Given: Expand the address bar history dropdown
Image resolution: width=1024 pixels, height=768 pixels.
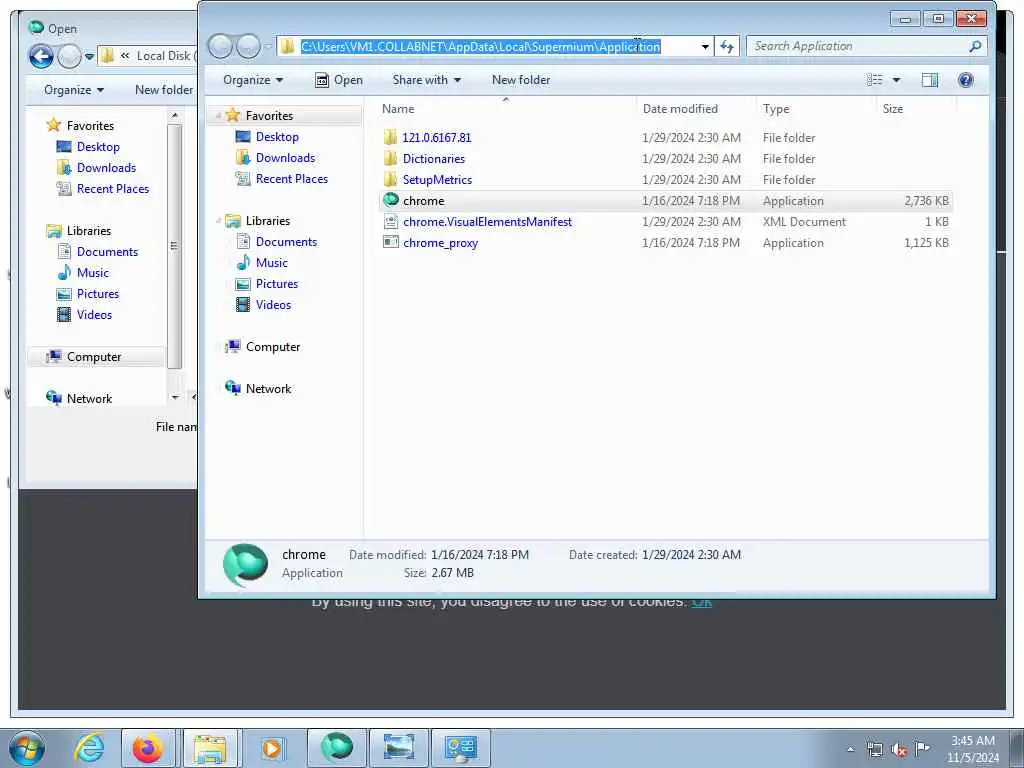Looking at the screenshot, I should (705, 46).
